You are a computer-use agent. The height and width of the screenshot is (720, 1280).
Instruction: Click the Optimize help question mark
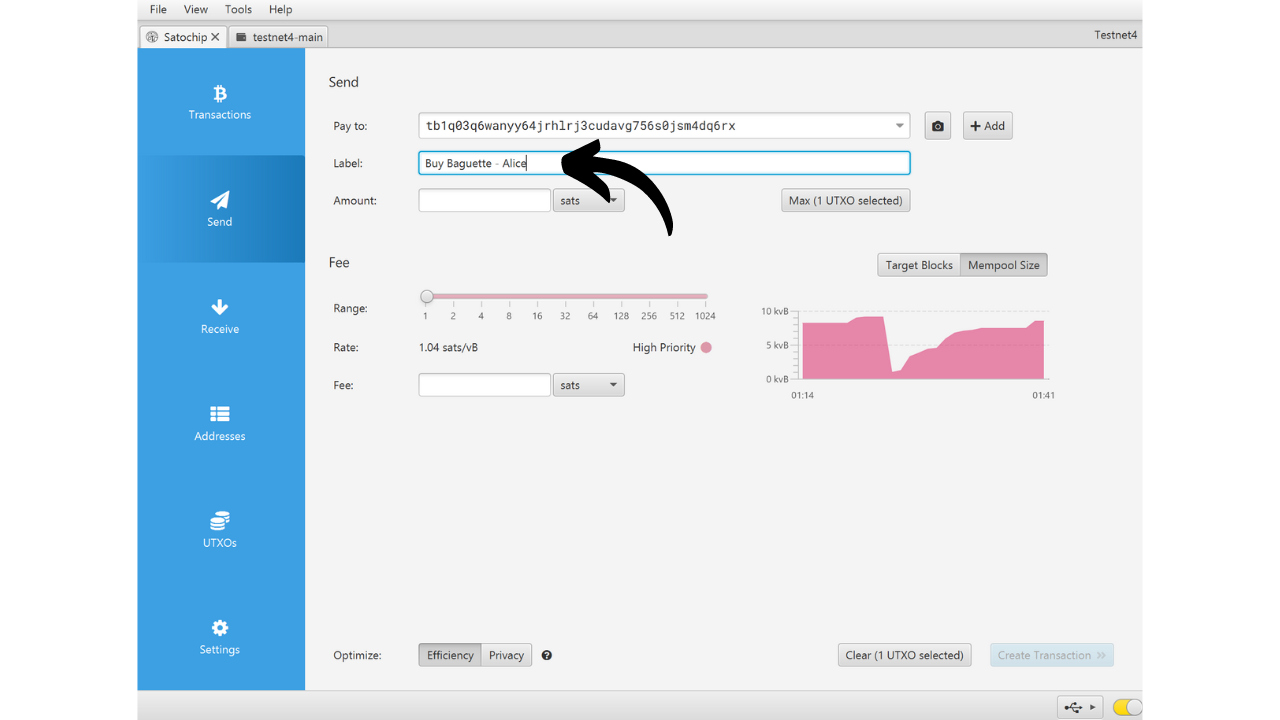click(547, 655)
